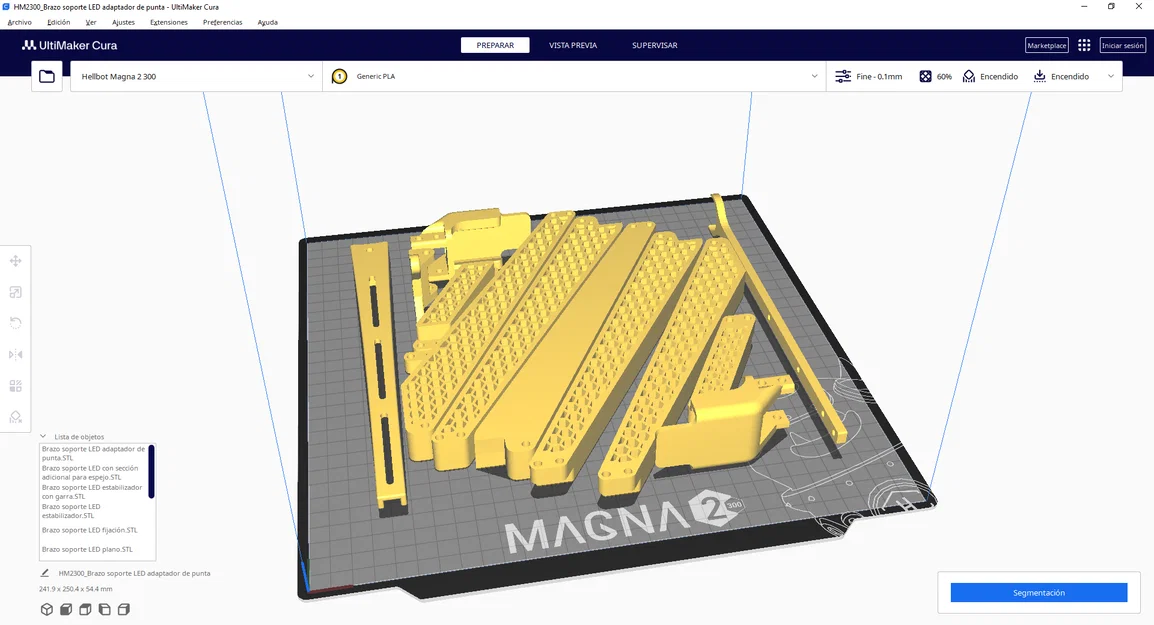1154x625 pixels.
Task: Open the Hellbot Magna 2 300 printer dropdown
Action: click(197, 77)
